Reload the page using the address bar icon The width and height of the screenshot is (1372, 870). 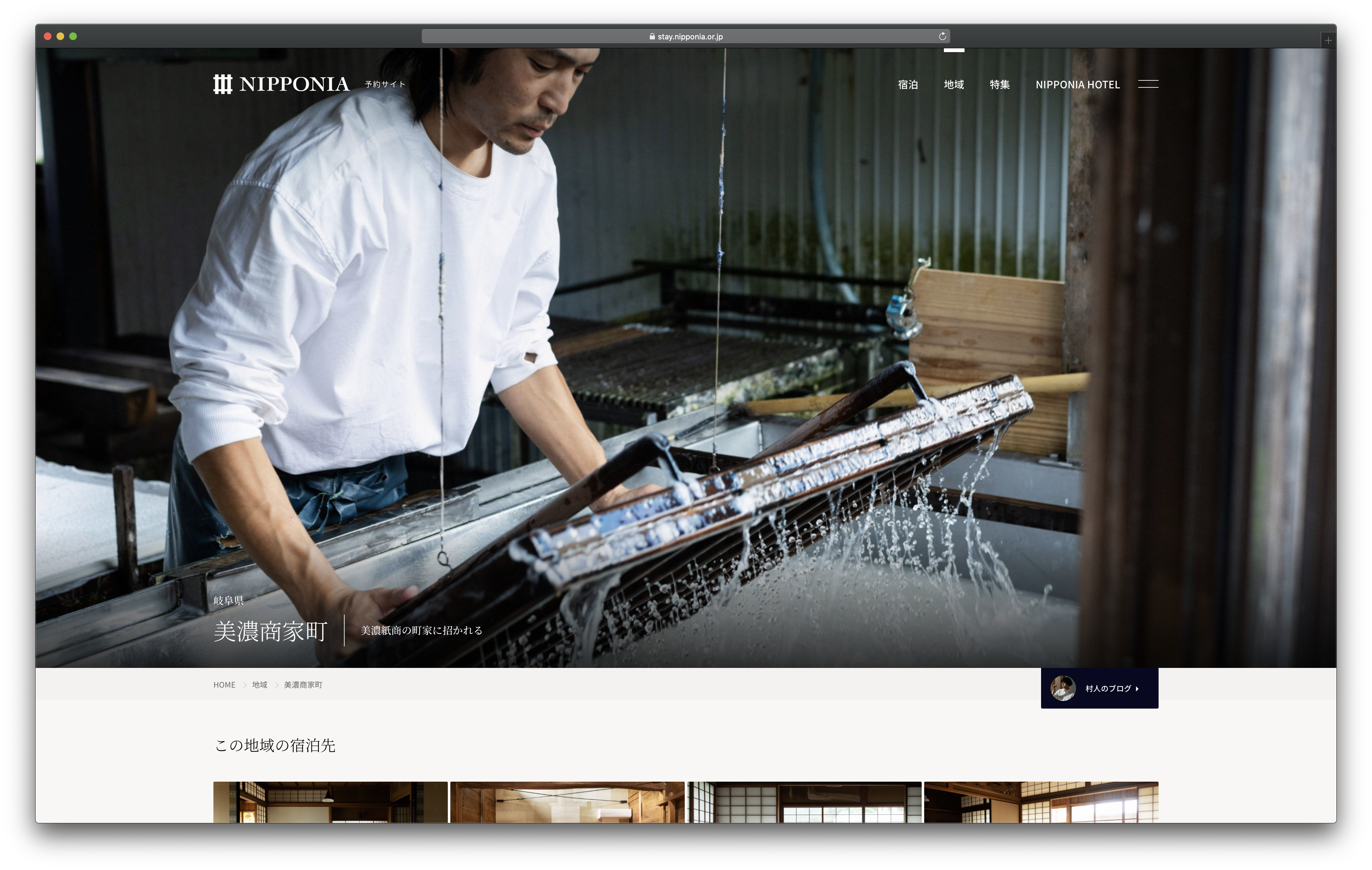point(942,37)
